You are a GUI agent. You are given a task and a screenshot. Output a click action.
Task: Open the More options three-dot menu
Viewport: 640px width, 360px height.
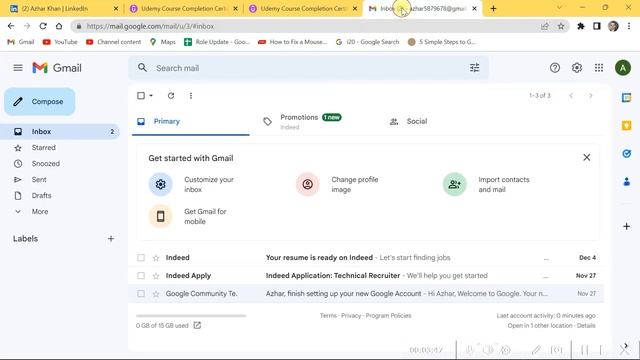[191, 96]
